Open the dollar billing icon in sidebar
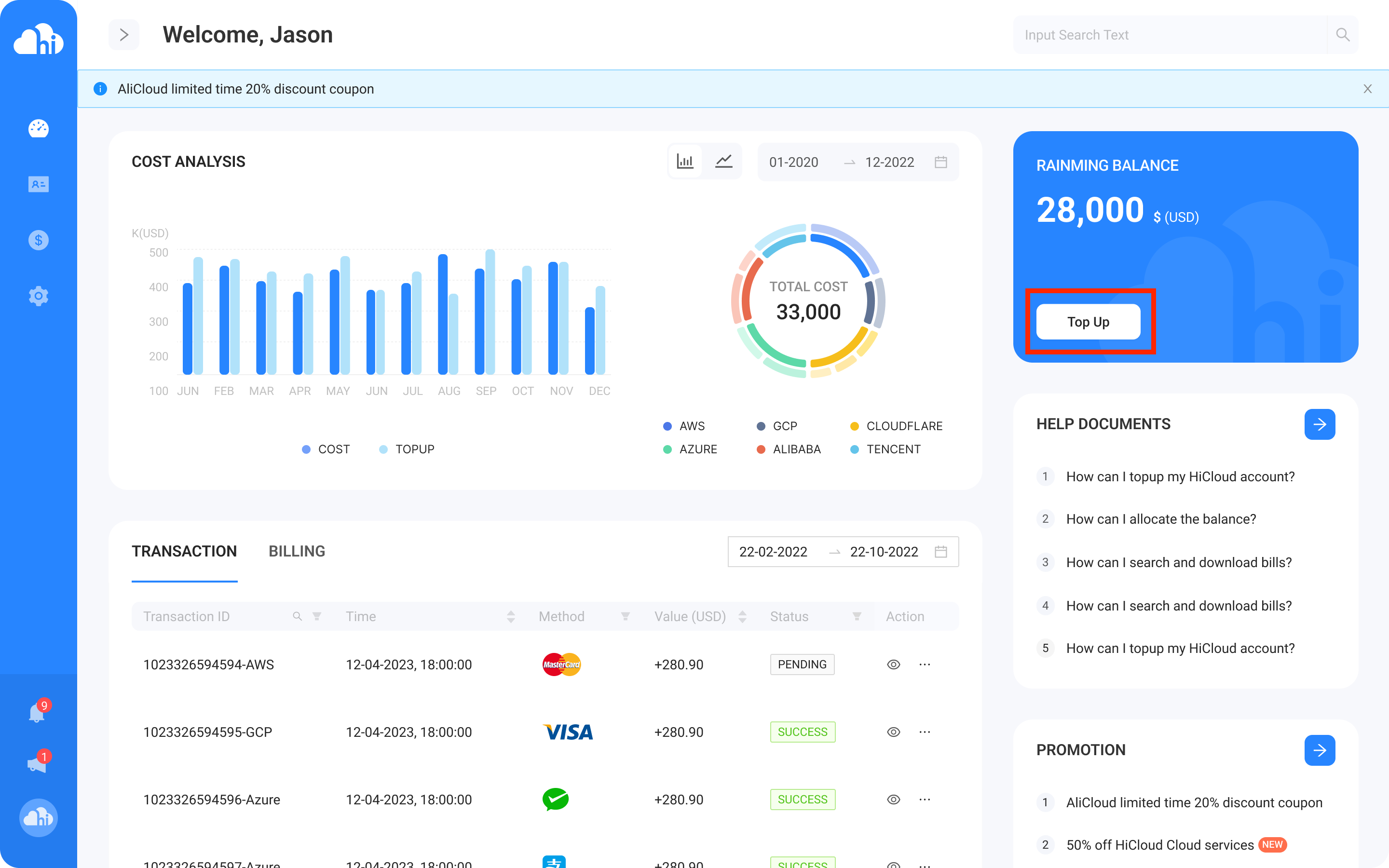The width and height of the screenshot is (1389, 868). pyautogui.click(x=39, y=240)
